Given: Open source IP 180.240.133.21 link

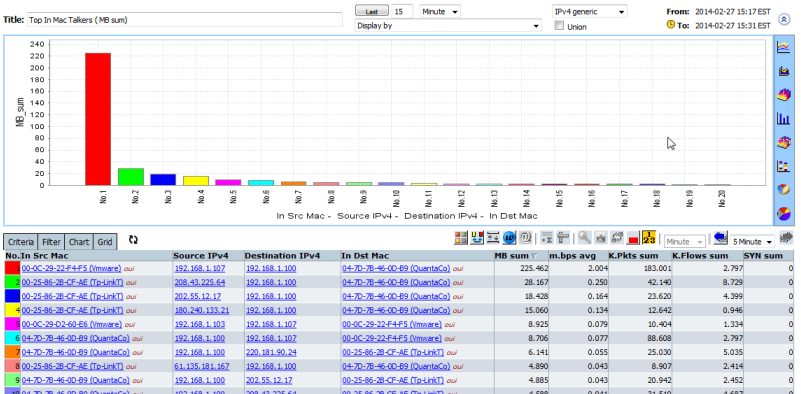Looking at the screenshot, I should click(202, 310).
